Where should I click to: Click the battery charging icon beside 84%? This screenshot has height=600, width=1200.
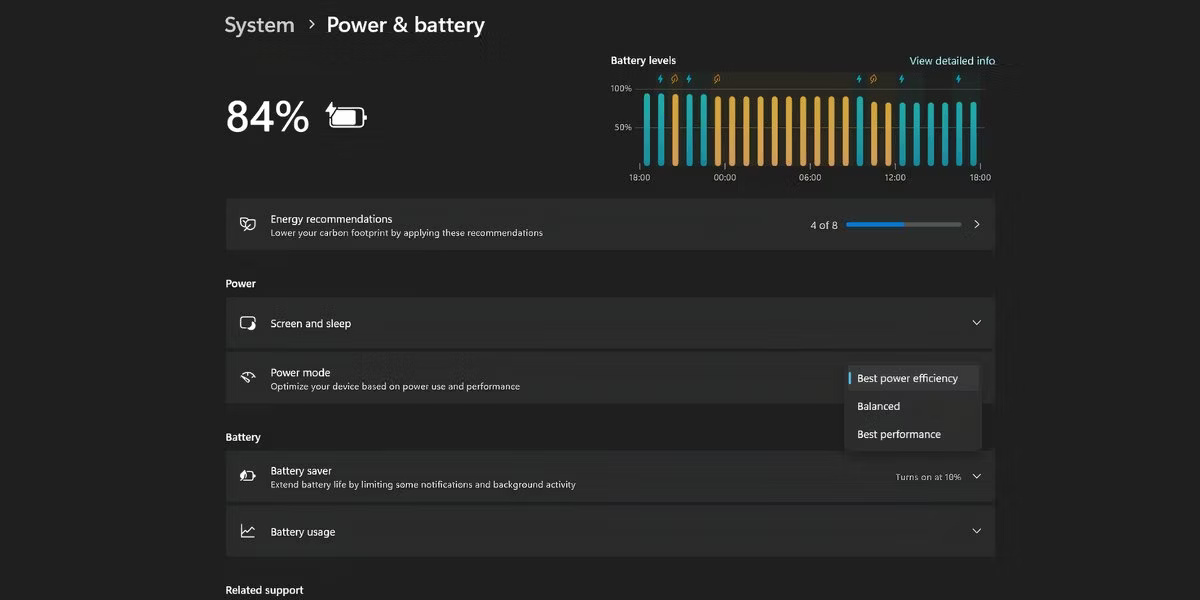tap(347, 116)
